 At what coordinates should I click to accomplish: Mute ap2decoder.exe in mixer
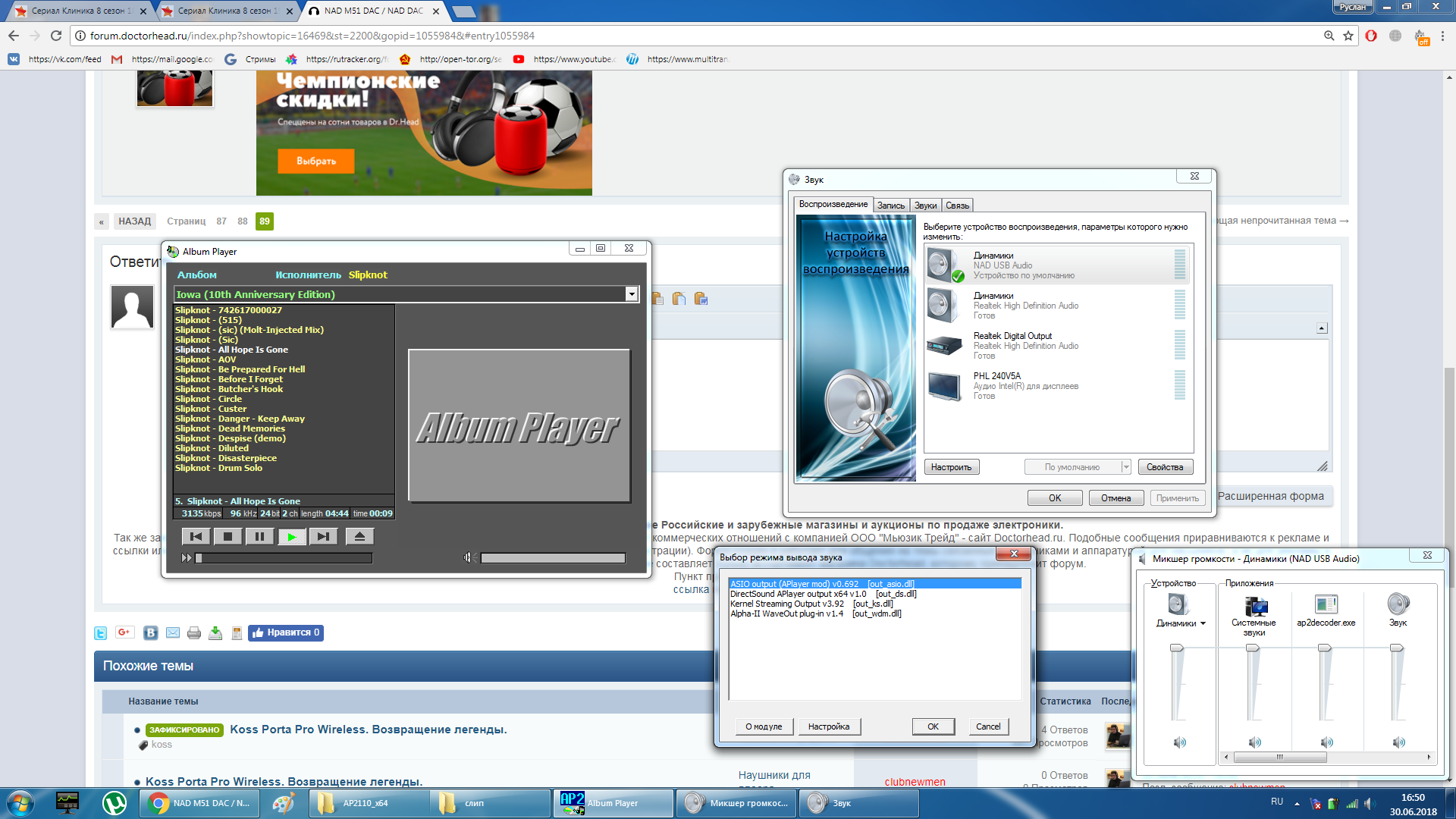pos(1326,742)
